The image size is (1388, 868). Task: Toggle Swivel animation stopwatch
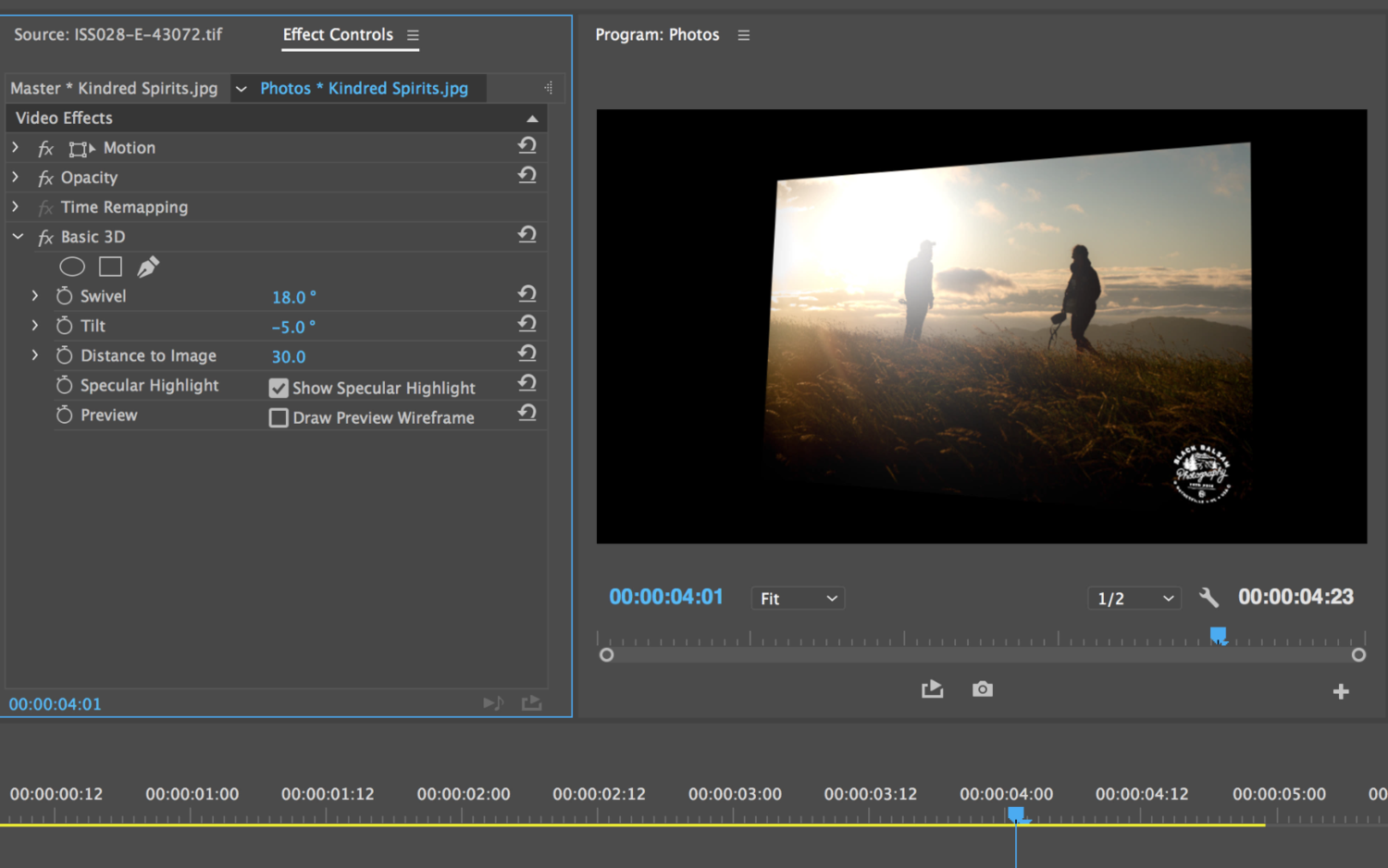click(64, 296)
